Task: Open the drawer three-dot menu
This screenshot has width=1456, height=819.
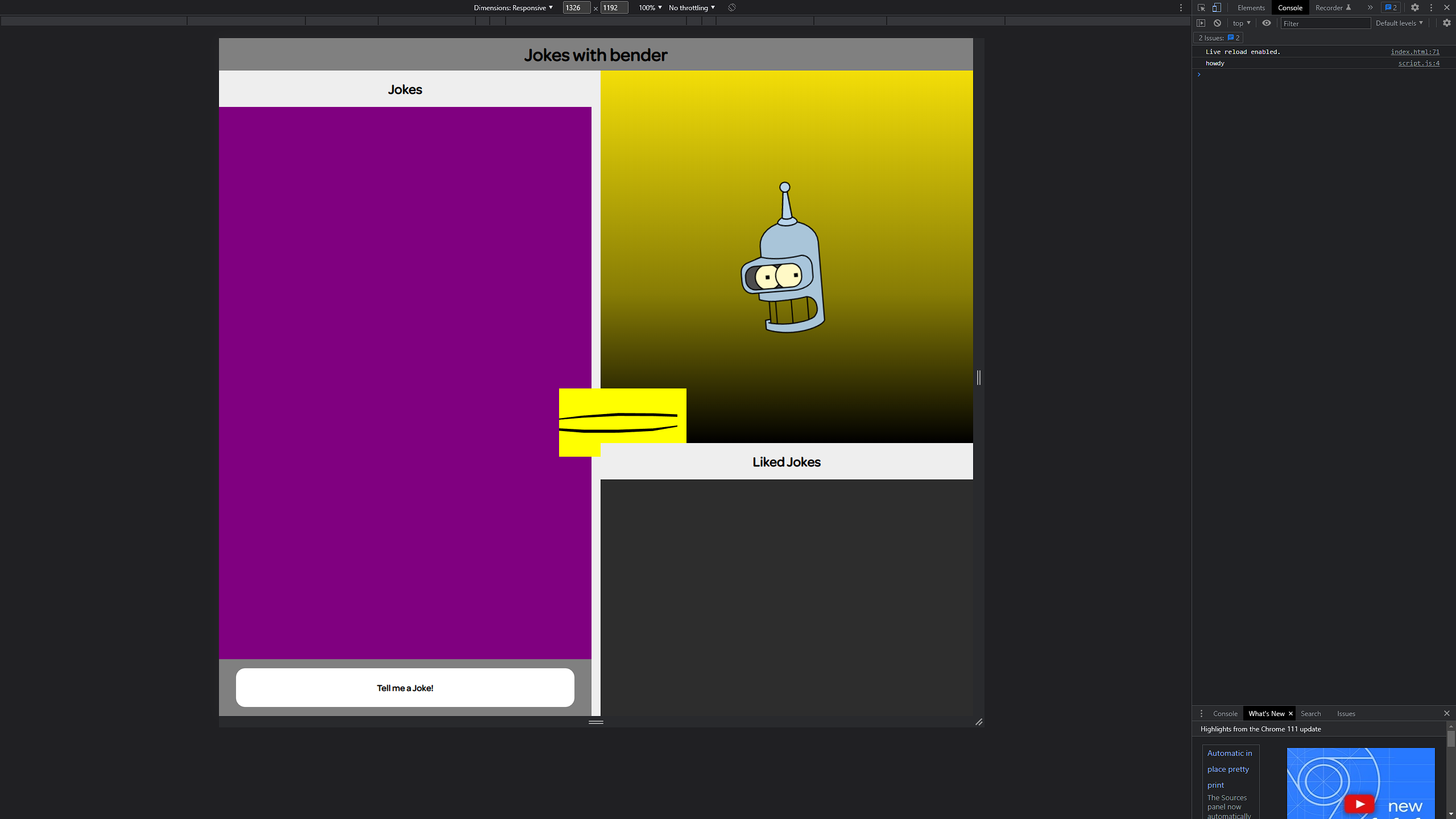Action: (1201, 713)
